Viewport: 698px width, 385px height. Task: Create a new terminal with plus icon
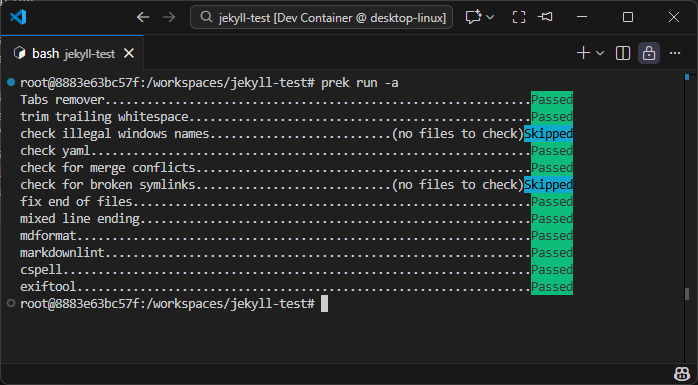583,53
